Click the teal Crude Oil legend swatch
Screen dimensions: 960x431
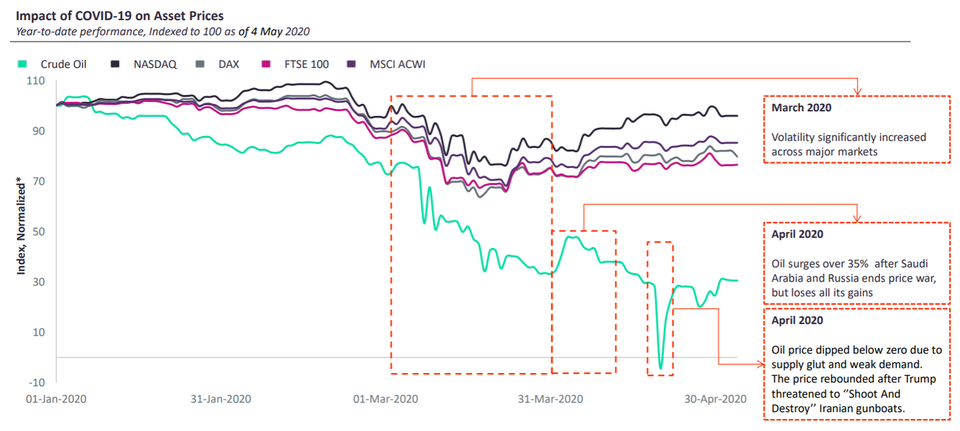pyautogui.click(x=20, y=64)
